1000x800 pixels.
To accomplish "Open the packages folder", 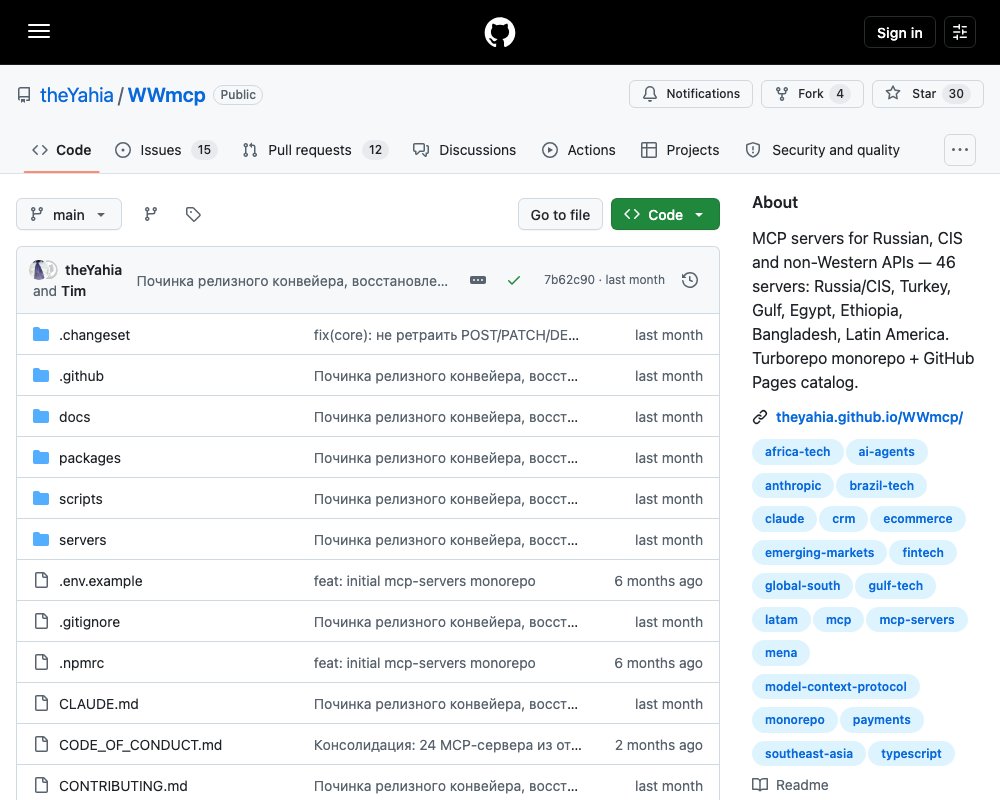I will [x=90, y=458].
